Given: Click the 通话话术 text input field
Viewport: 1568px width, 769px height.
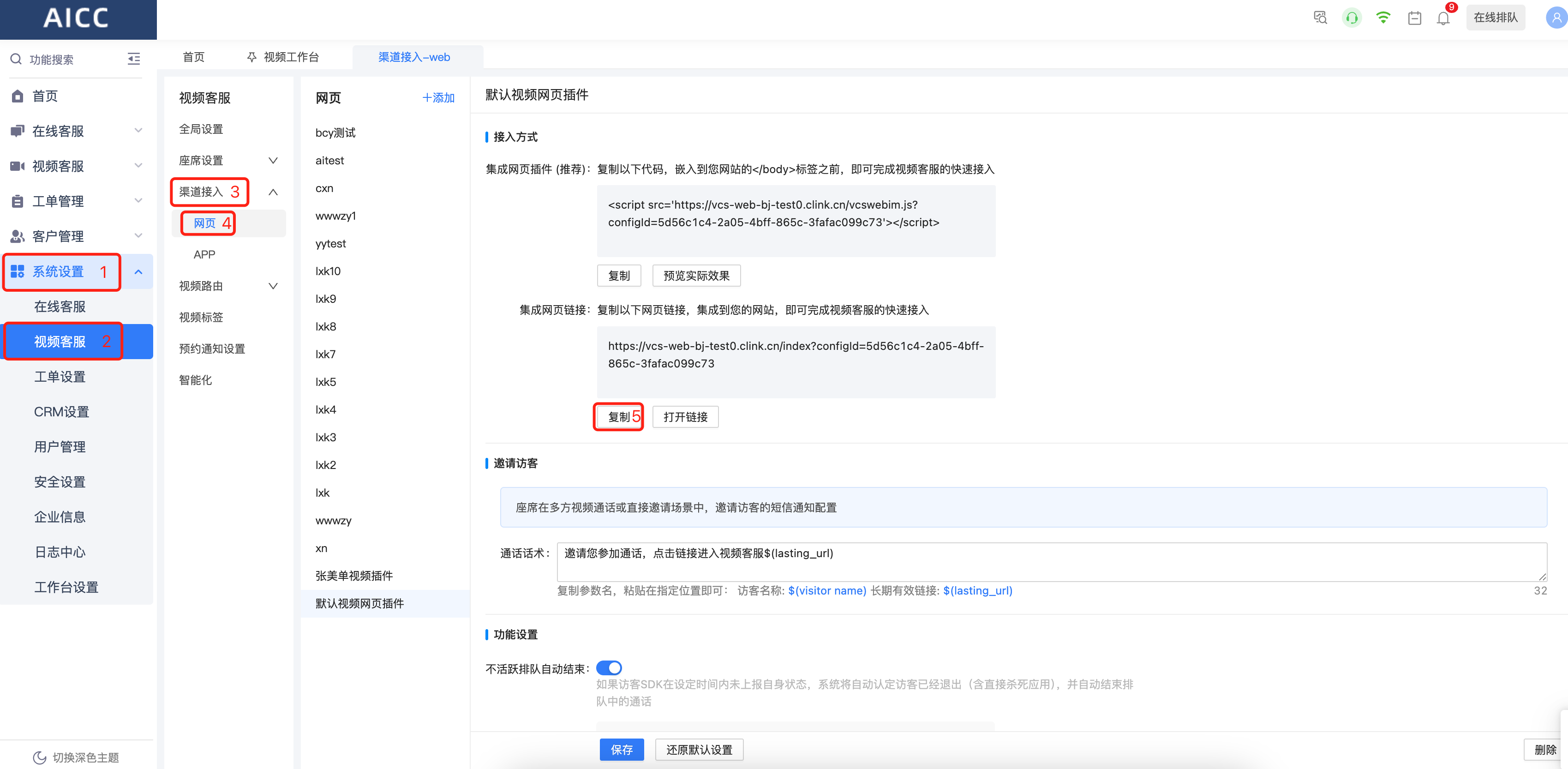Looking at the screenshot, I should (x=1051, y=561).
